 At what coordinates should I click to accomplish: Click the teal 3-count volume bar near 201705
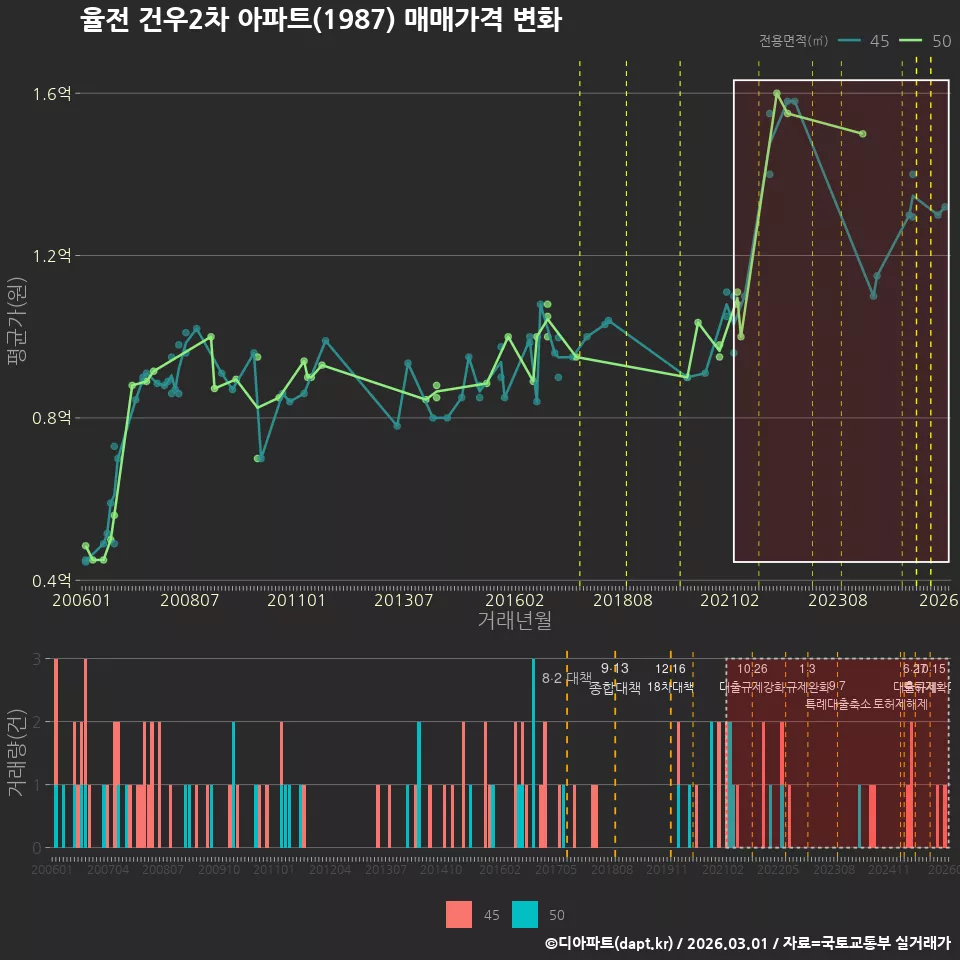533,753
